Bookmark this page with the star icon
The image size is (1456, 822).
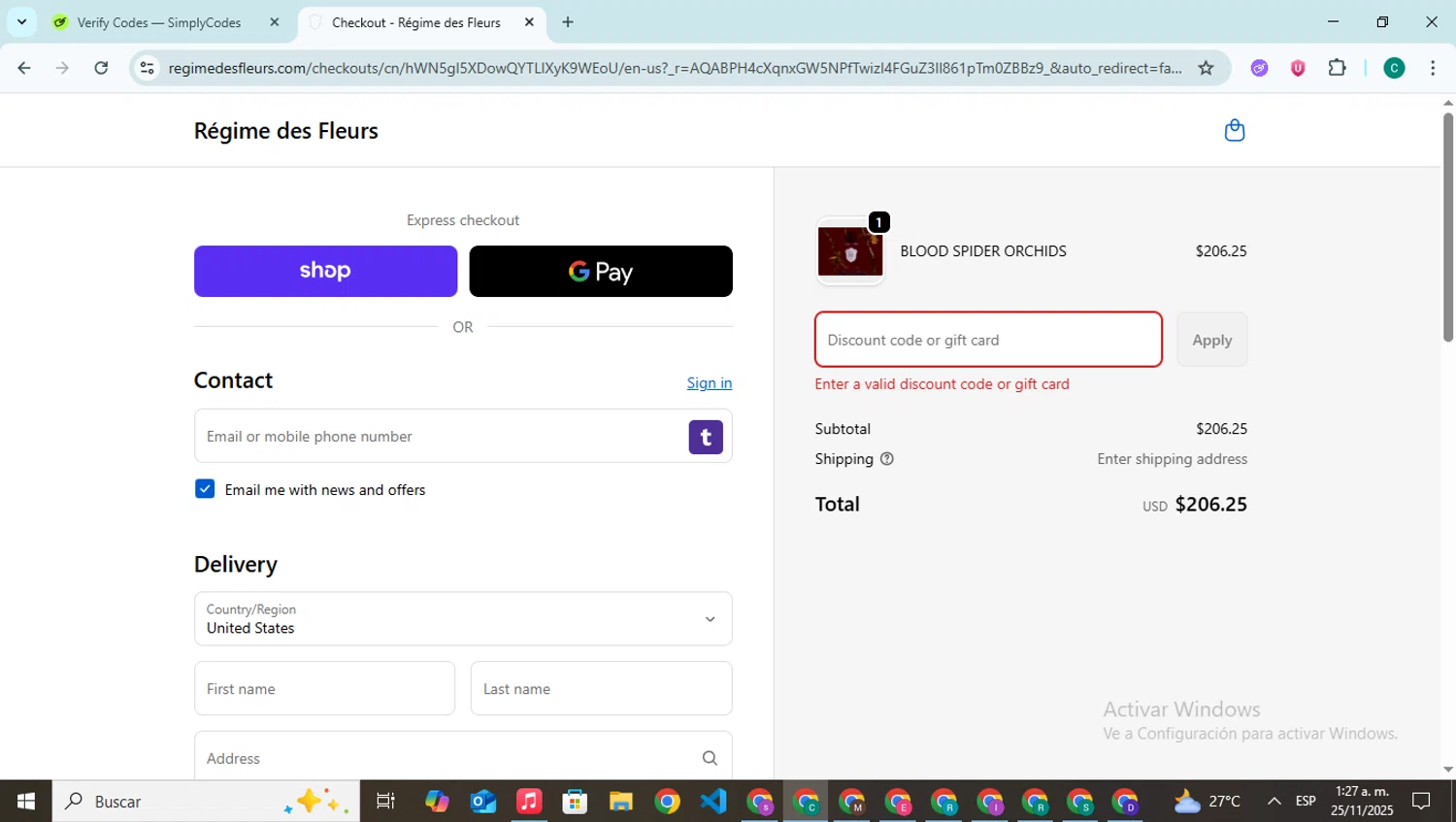coord(1206,68)
